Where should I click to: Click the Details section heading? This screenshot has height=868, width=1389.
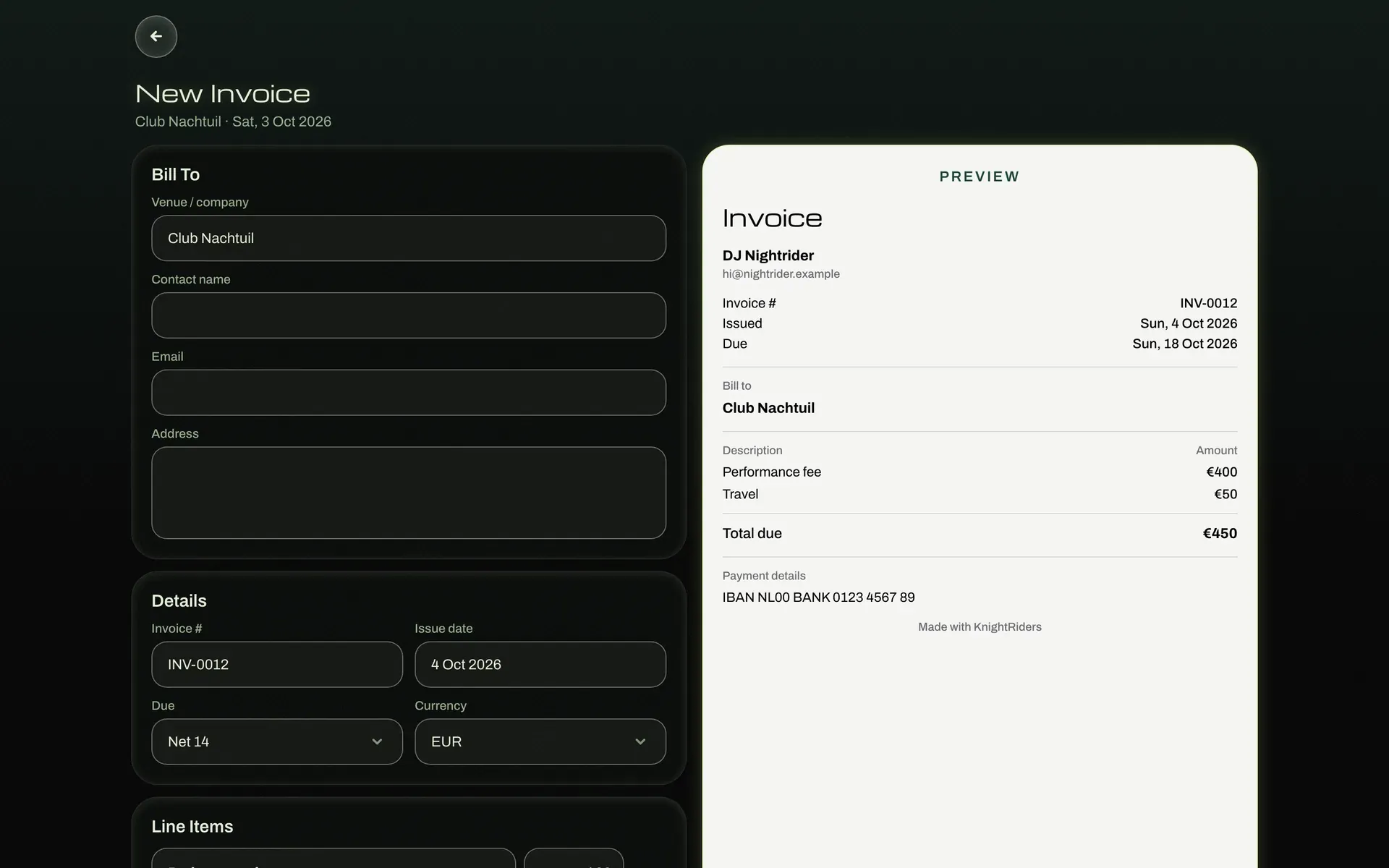click(179, 601)
